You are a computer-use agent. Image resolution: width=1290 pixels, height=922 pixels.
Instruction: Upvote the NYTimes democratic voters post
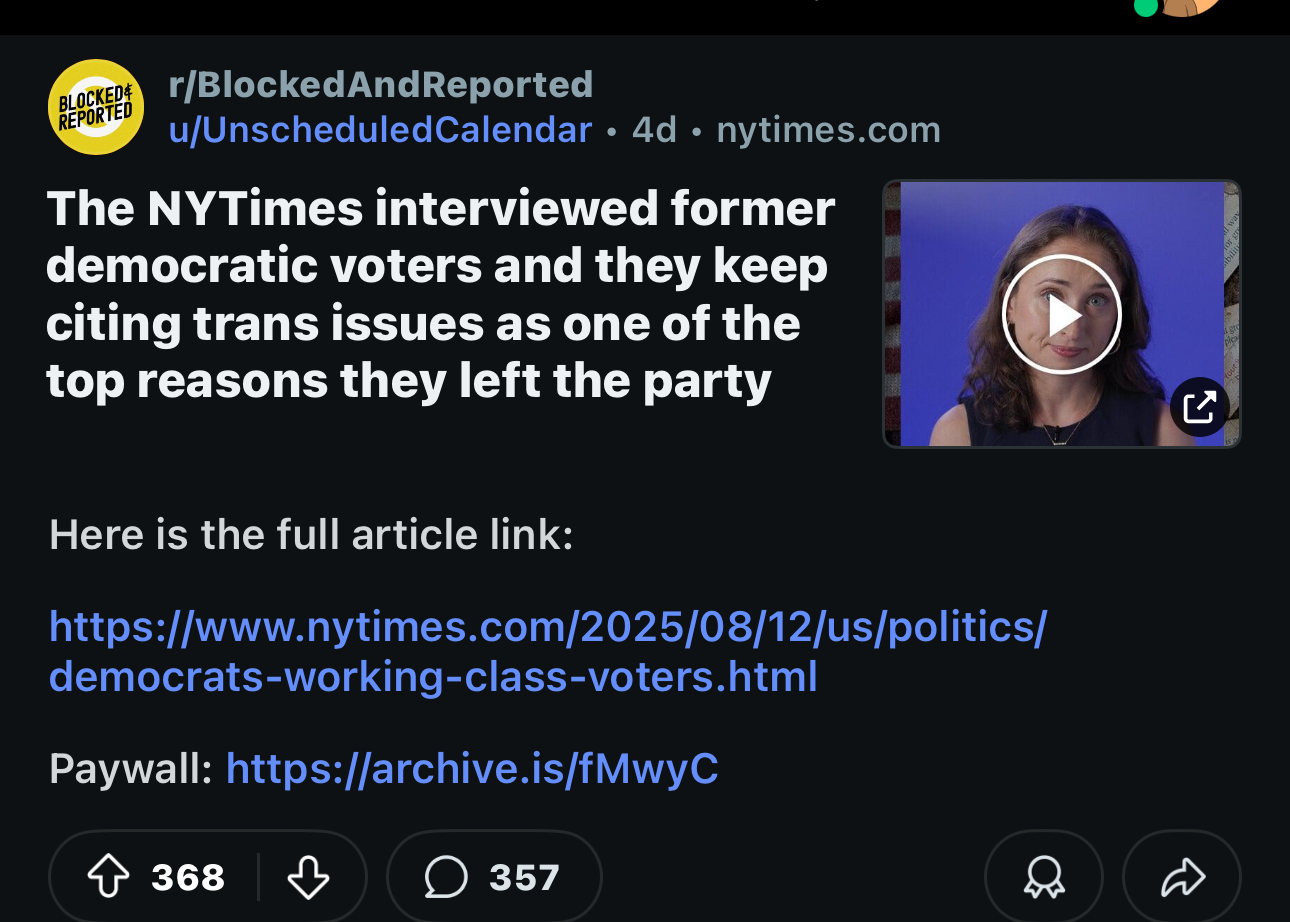coord(109,878)
